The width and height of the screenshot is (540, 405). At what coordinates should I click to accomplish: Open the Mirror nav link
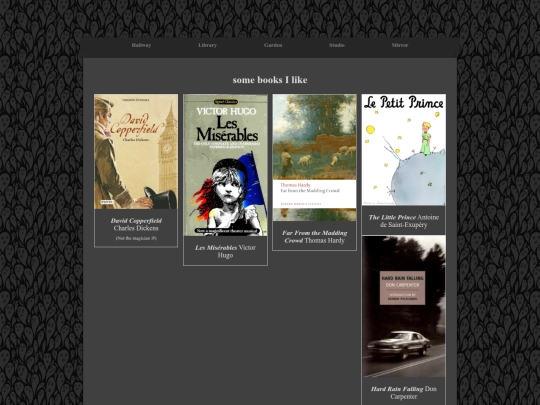point(400,45)
